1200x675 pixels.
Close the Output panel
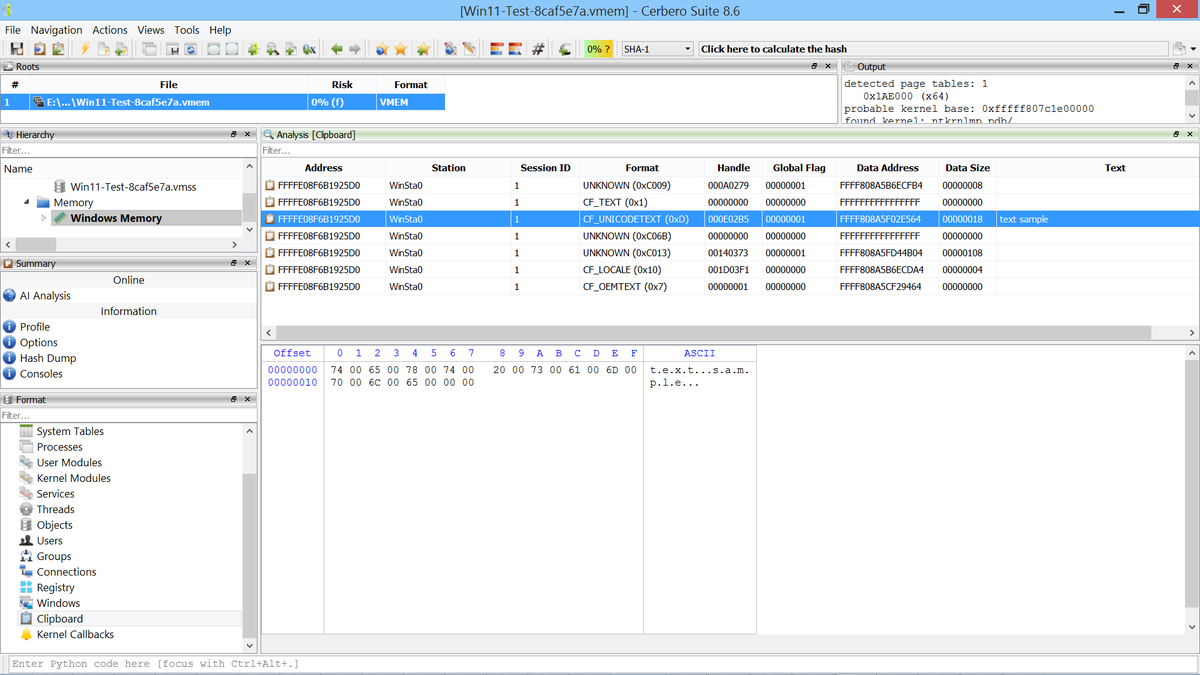click(x=1190, y=66)
